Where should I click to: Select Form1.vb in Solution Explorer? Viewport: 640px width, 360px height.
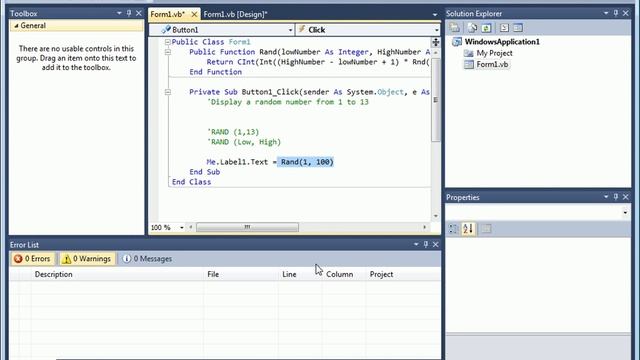(x=492, y=64)
